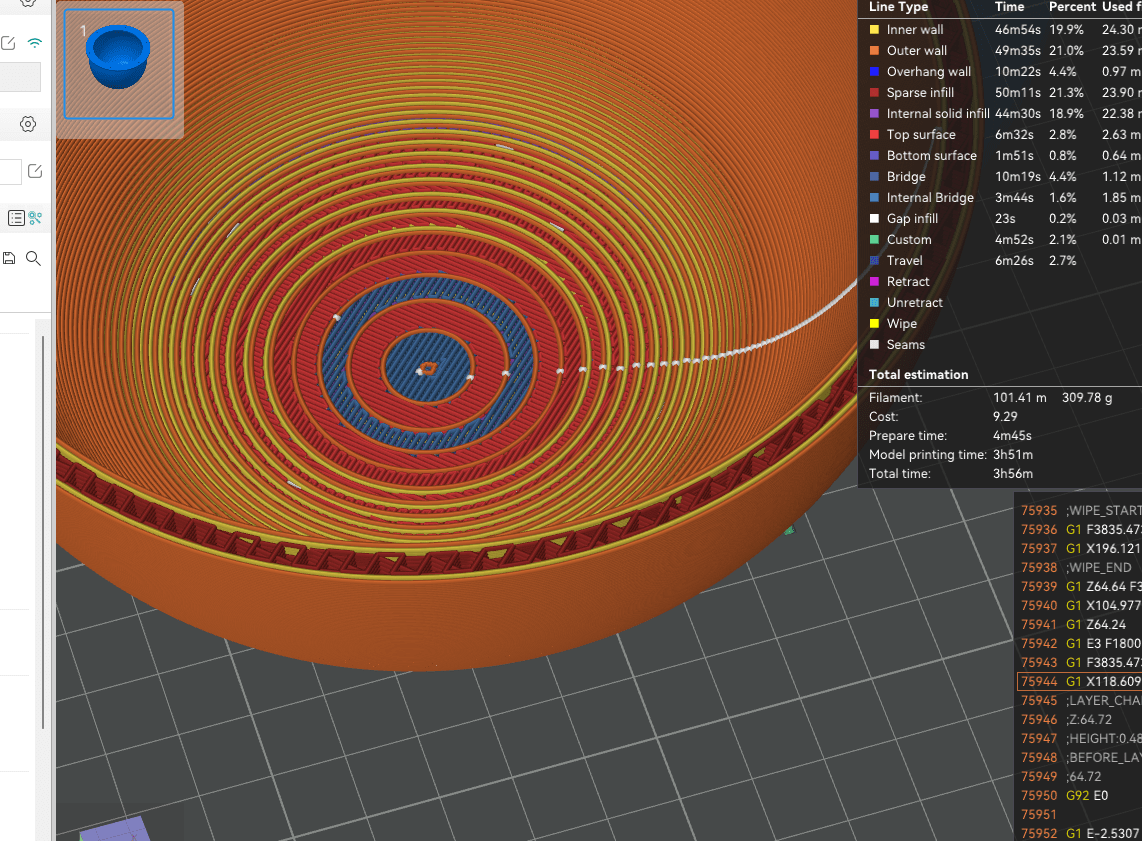This screenshot has height=841, width=1142.
Task: Select G-code line 75952 G1 E-2.5307
Action: click(1079, 833)
